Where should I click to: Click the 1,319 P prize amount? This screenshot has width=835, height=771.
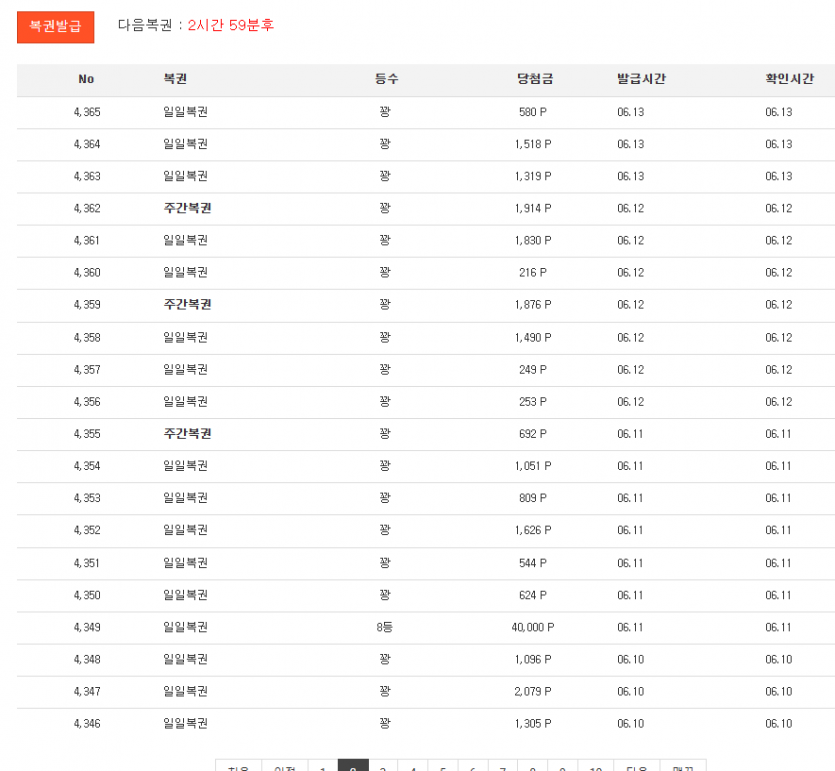pos(533,176)
